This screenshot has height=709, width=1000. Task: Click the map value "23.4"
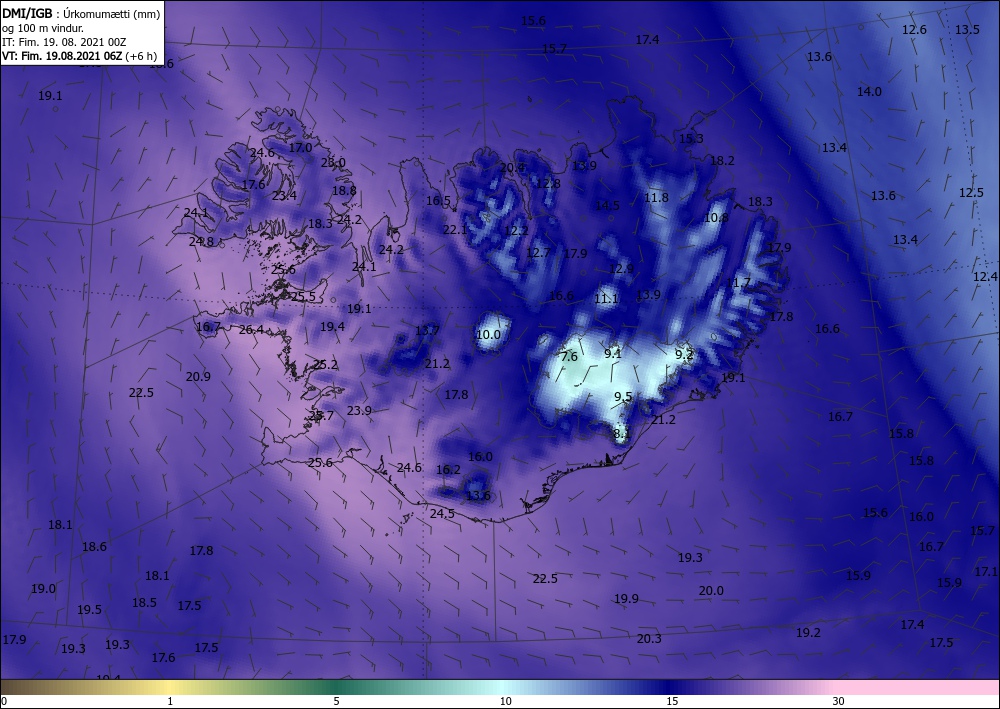[x=284, y=196]
